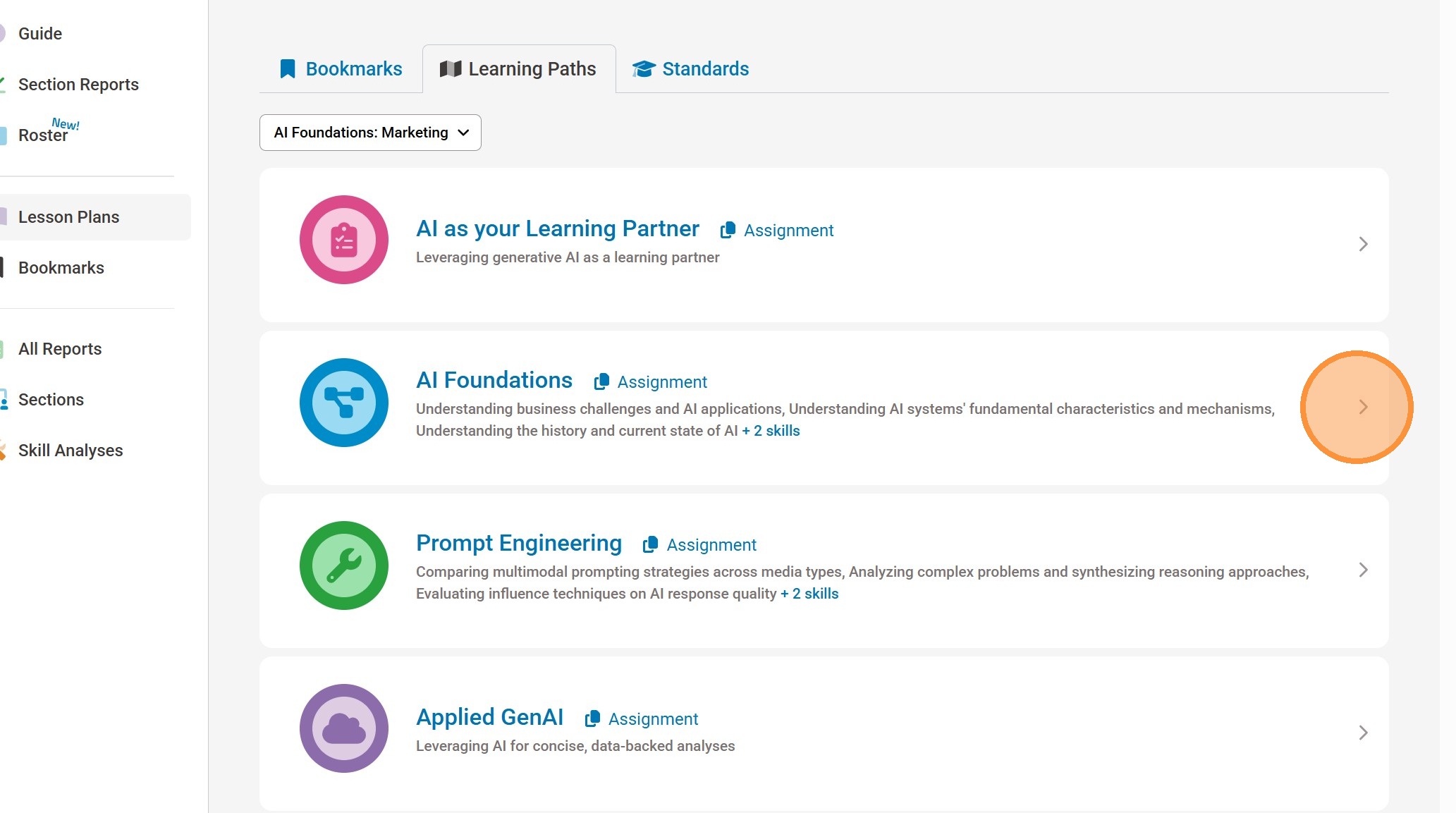The width and height of the screenshot is (1456, 813).
Task: Click the green wrench Prompt Engineering icon
Action: point(343,566)
